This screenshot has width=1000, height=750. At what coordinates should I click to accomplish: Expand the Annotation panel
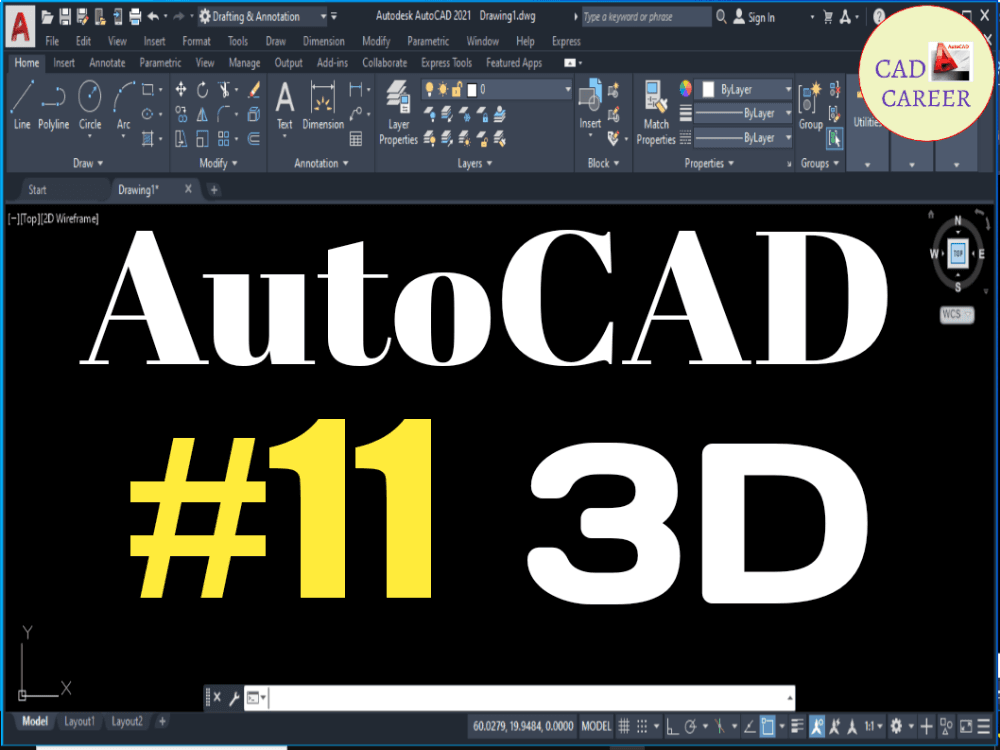[321, 163]
